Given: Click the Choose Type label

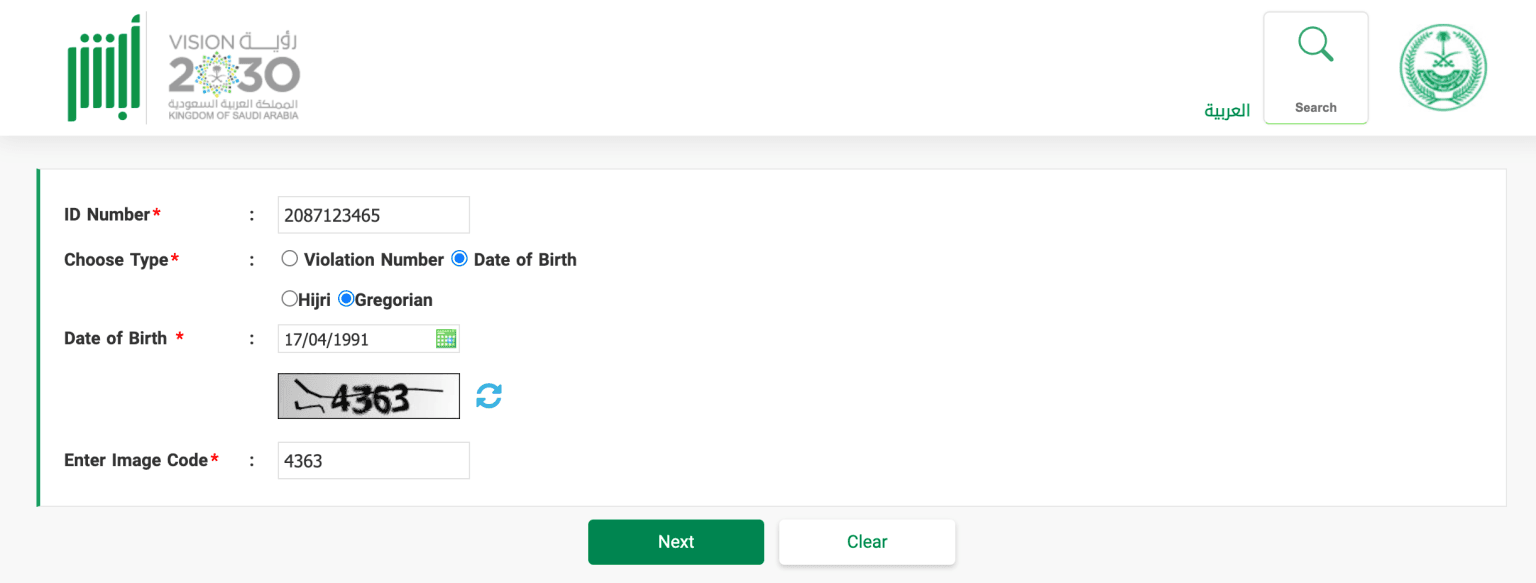Looking at the screenshot, I should point(117,259).
